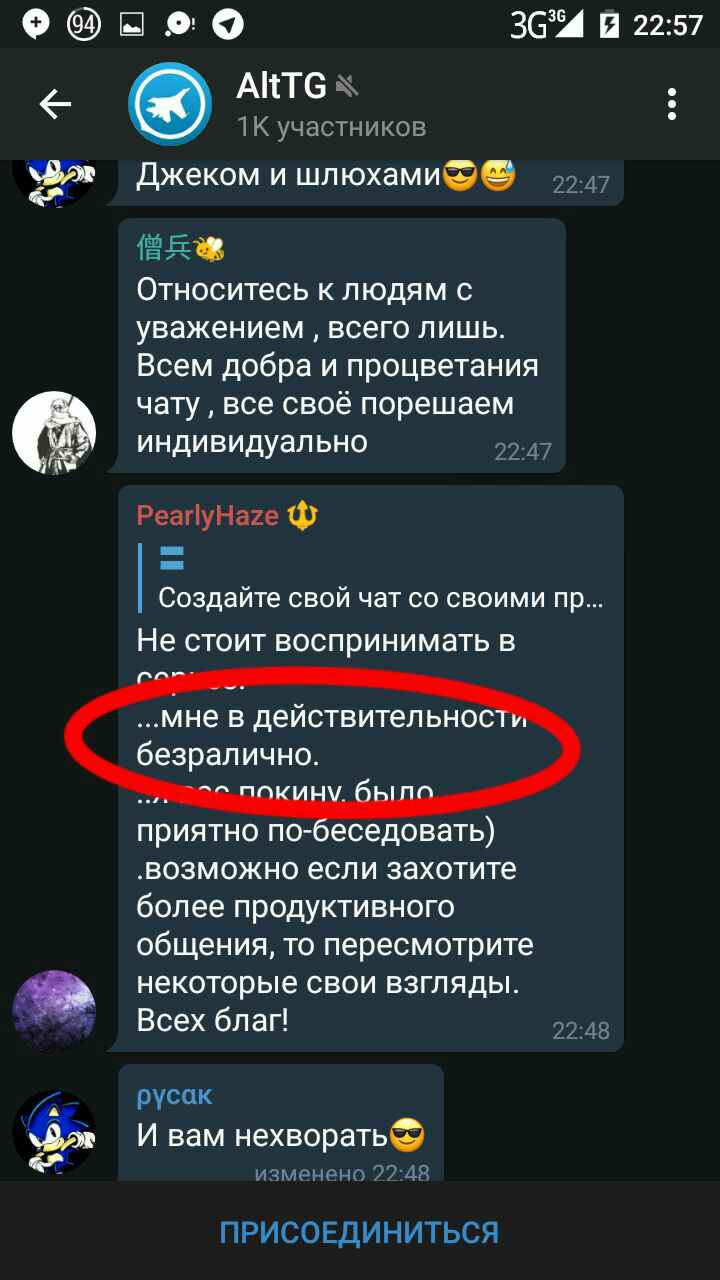The height and width of the screenshot is (1280, 720).
Task: Tap PearlyHaze's purple galaxy avatar
Action: tap(54, 1011)
